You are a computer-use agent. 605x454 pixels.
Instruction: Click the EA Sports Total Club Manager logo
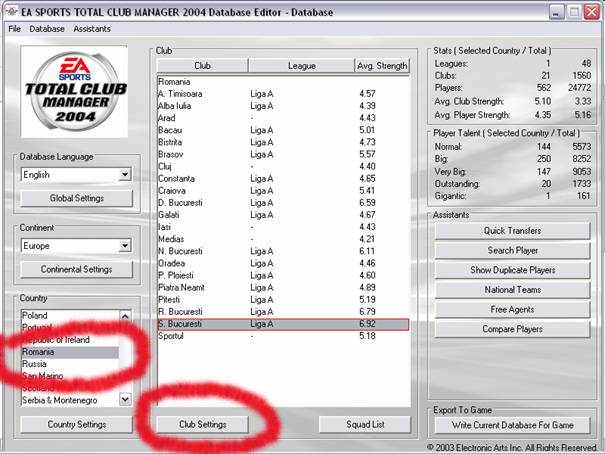coord(77,92)
